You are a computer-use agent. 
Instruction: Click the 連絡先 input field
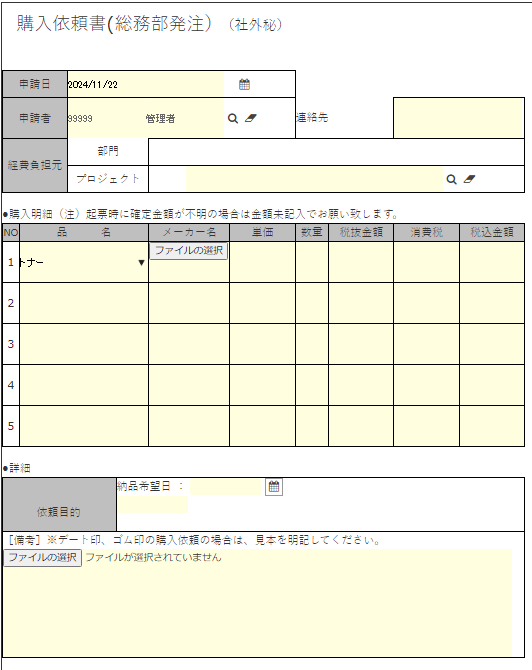tap(459, 118)
